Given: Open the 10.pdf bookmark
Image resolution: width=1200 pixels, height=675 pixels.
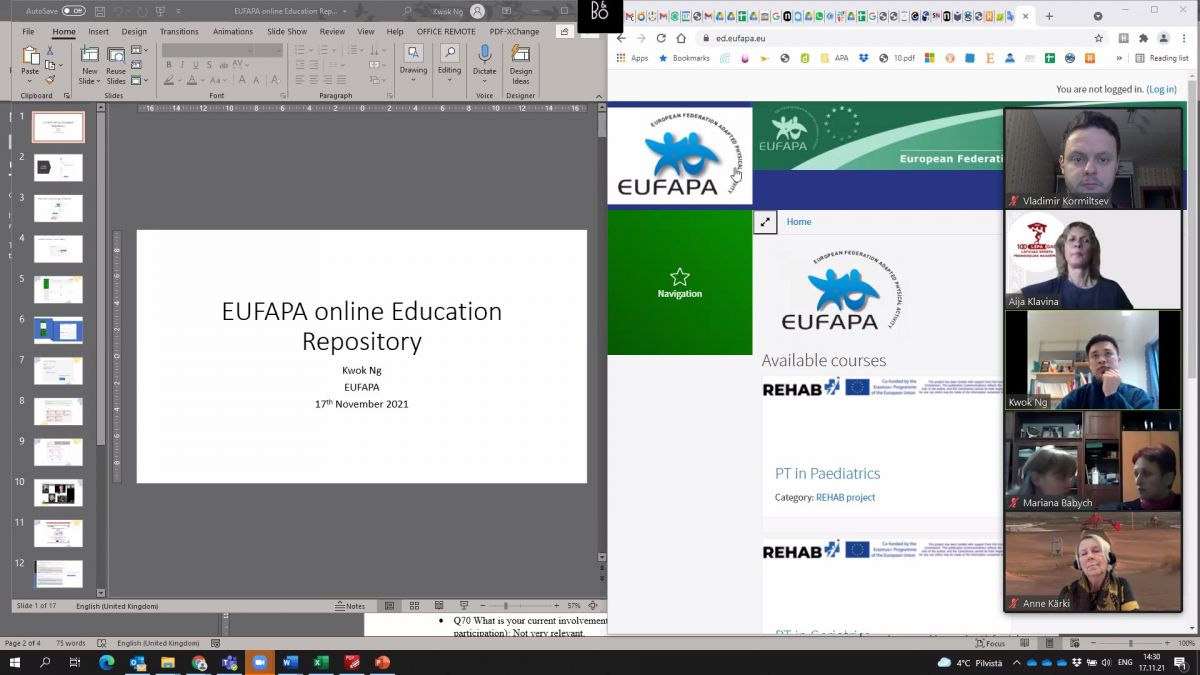Looking at the screenshot, I should pos(897,58).
